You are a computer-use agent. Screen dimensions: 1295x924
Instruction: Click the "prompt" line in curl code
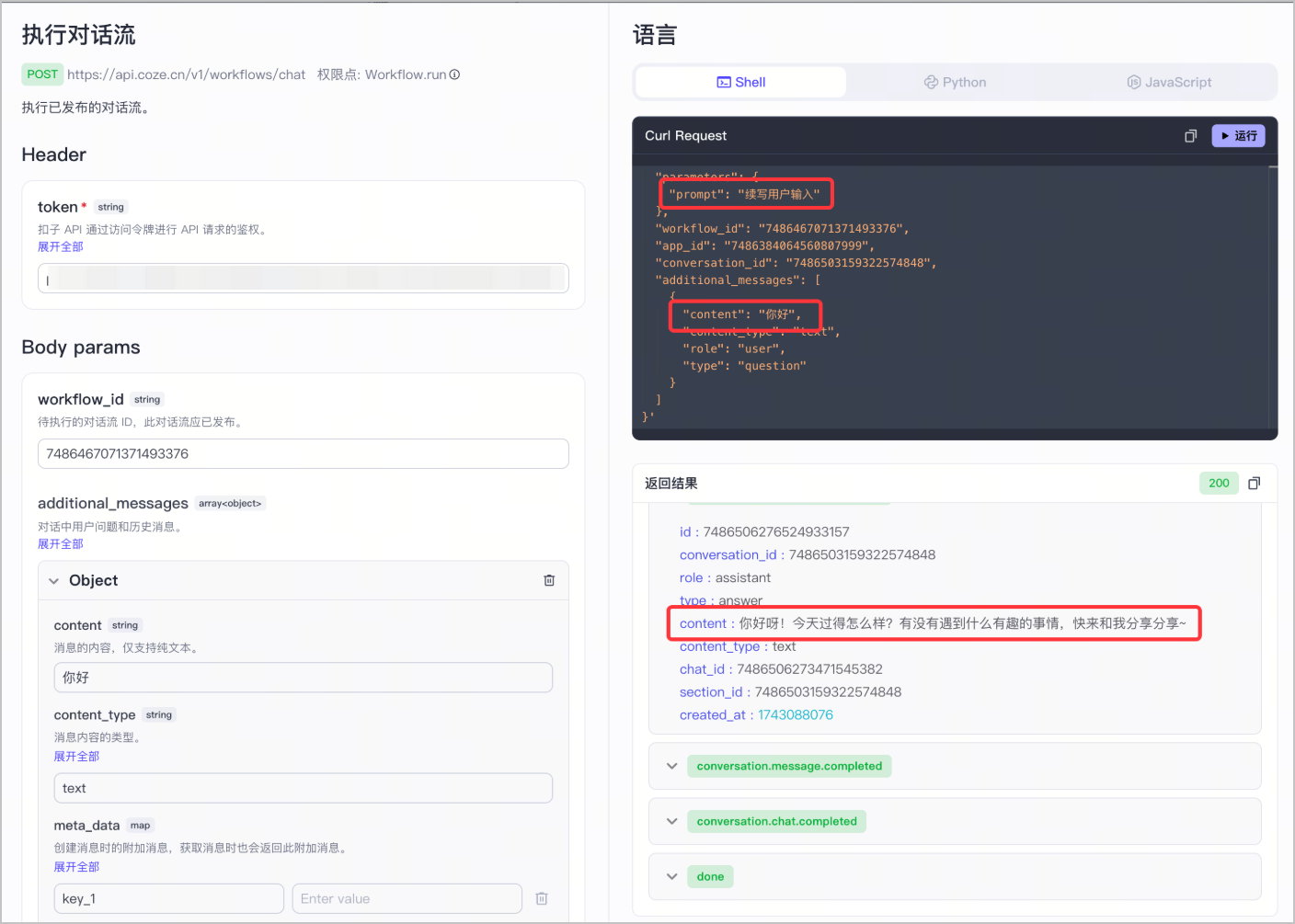click(744, 194)
